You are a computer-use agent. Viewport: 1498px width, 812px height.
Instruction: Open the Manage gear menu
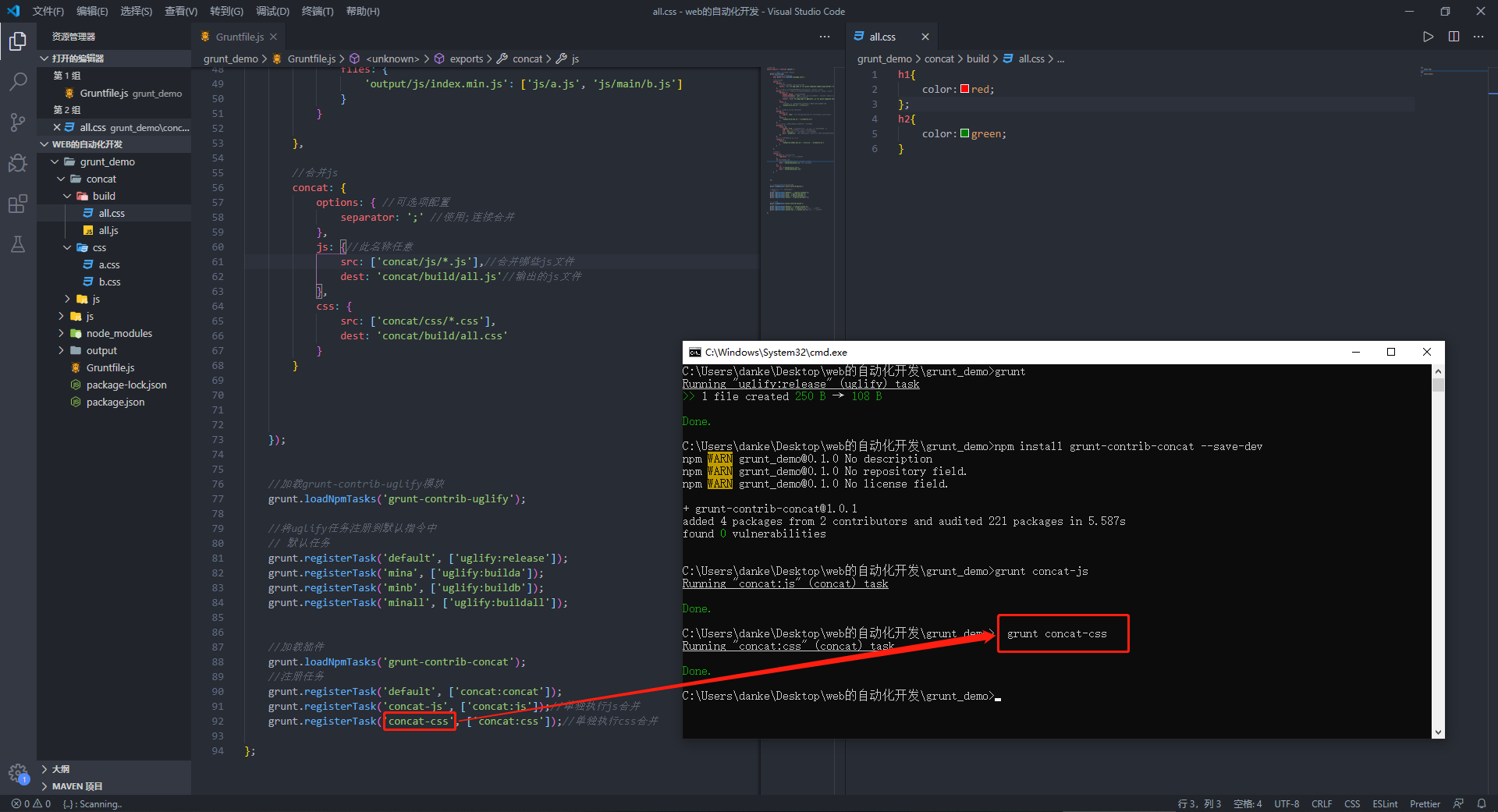click(x=18, y=774)
